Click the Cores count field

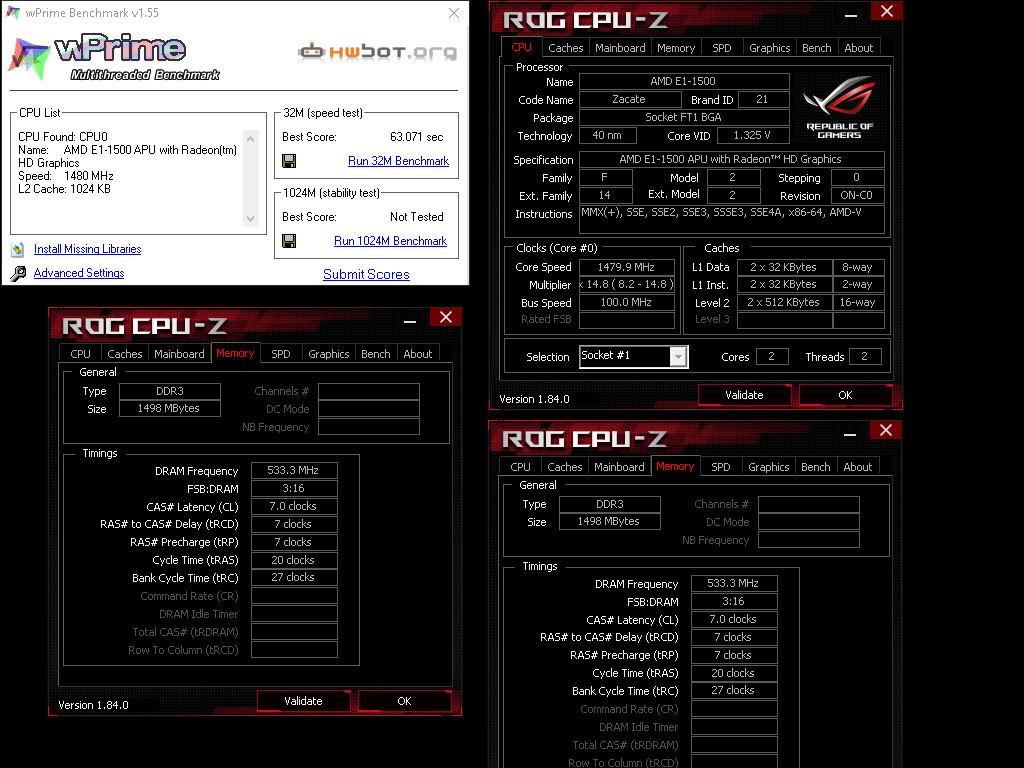(772, 356)
